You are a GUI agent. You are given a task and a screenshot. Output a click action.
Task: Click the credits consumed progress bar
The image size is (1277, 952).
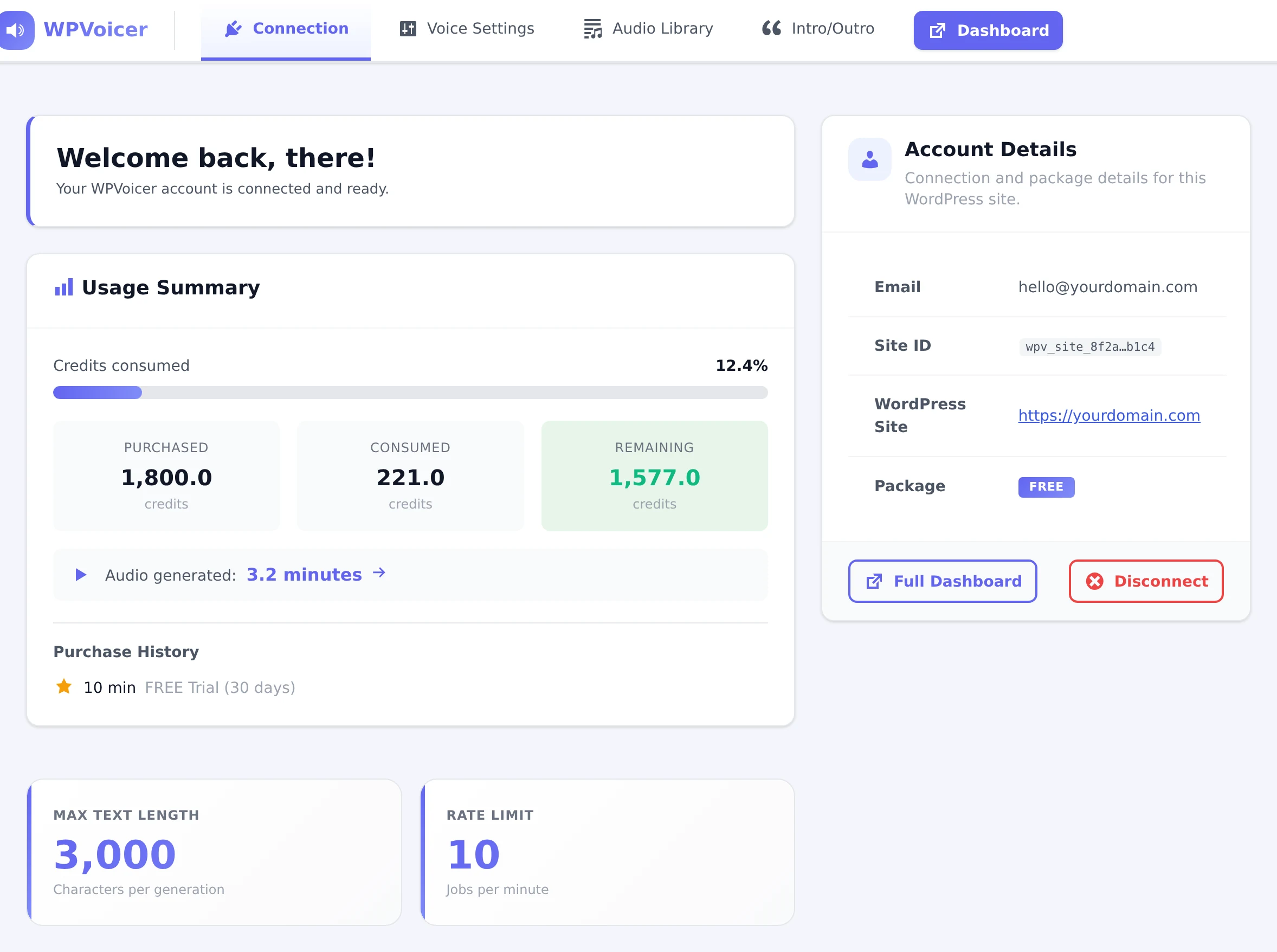pos(410,393)
